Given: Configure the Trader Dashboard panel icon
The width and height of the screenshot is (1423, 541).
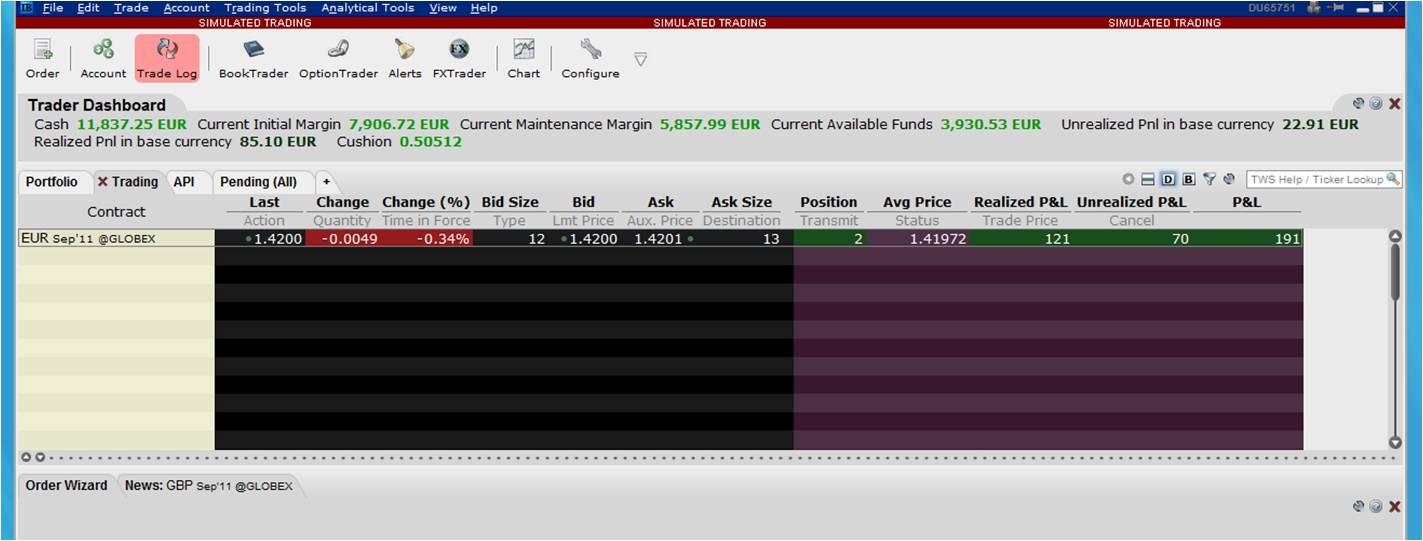Looking at the screenshot, I should coord(1358,103).
